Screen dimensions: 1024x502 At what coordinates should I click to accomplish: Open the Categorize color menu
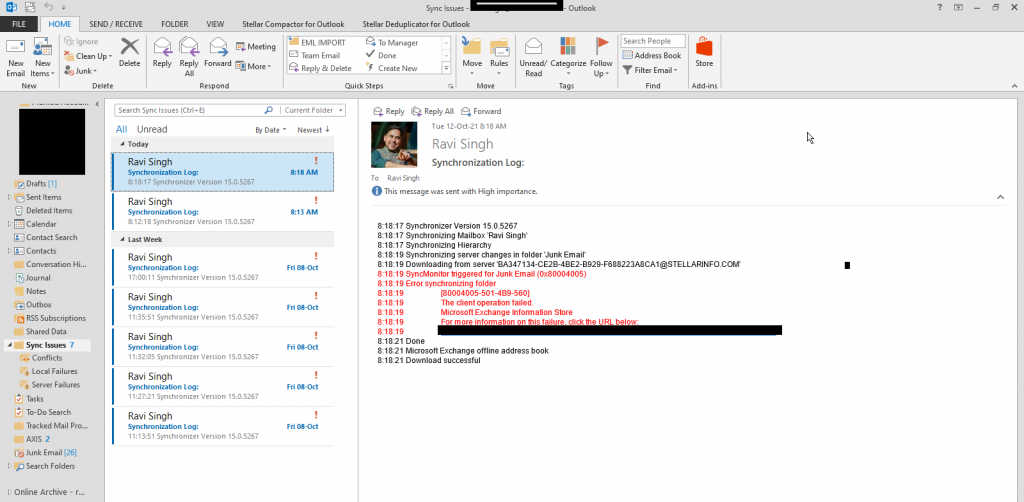tap(568, 57)
